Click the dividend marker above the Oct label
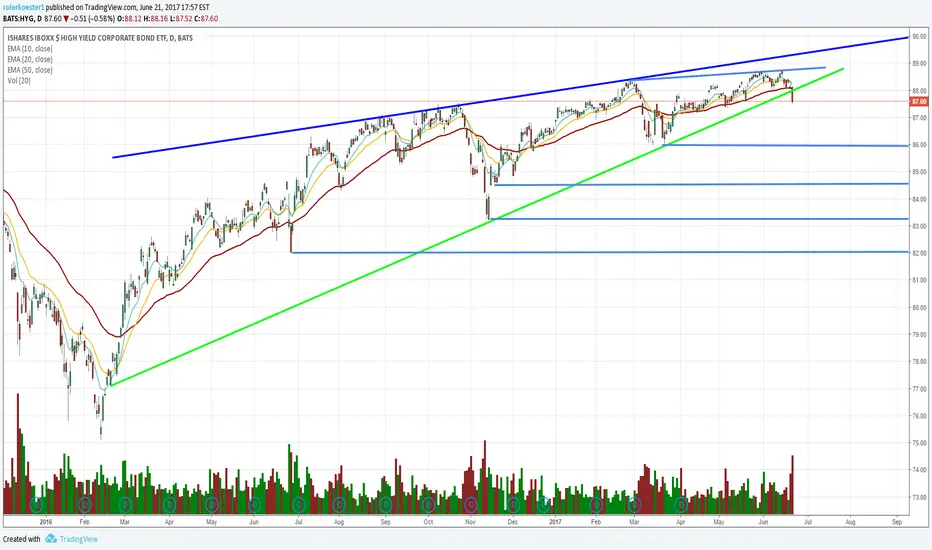This screenshot has width=932, height=550. tap(429, 505)
